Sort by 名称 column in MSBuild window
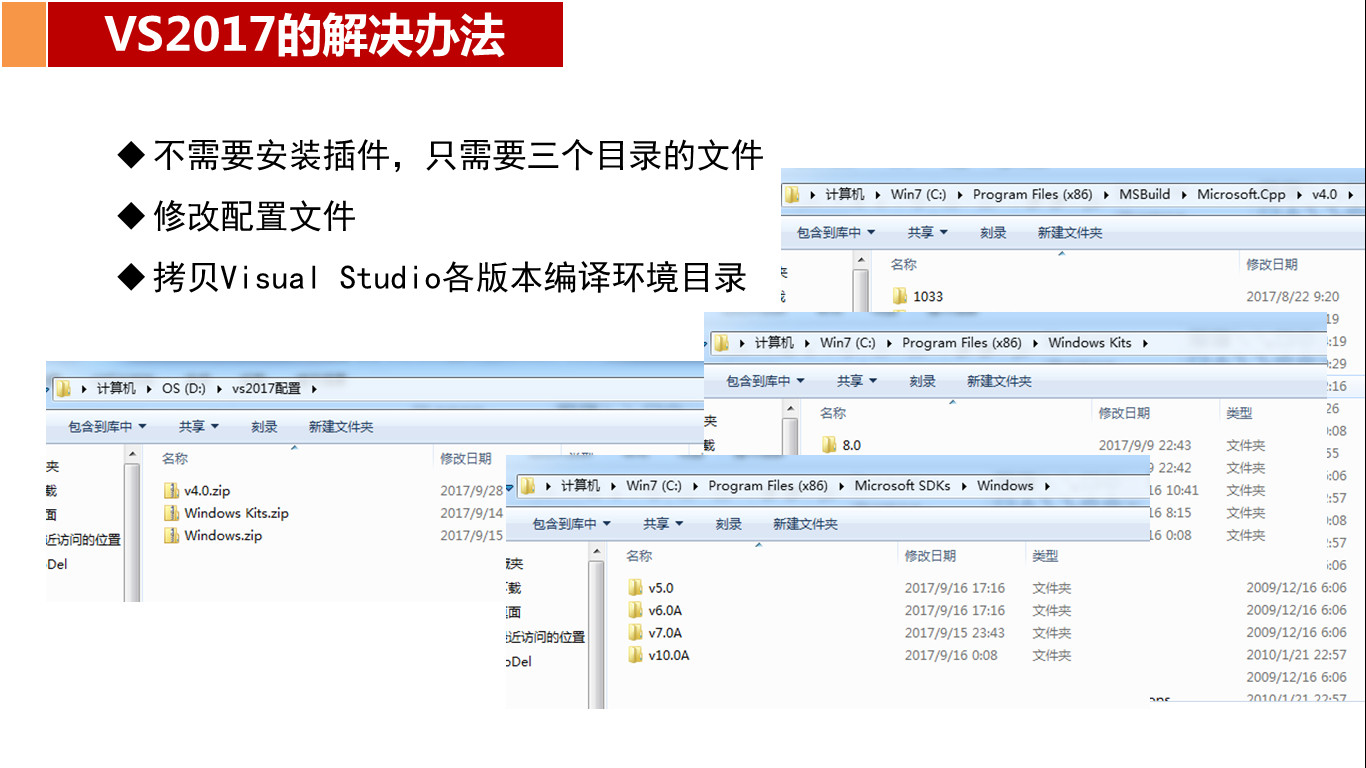 pos(903,264)
